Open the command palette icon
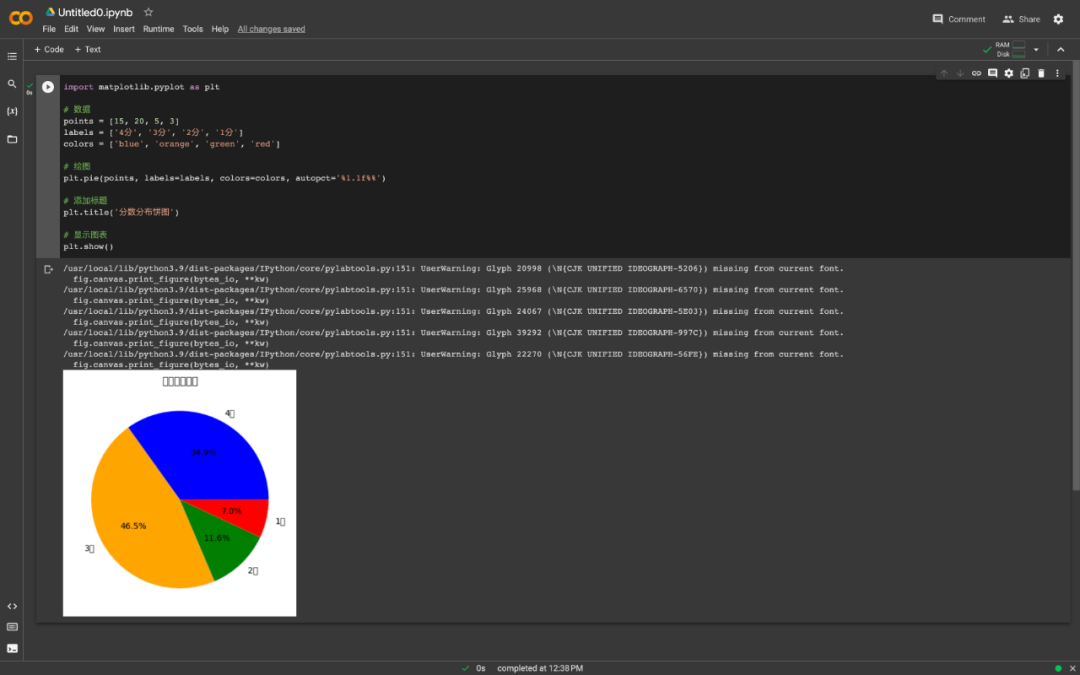 pos(12,627)
